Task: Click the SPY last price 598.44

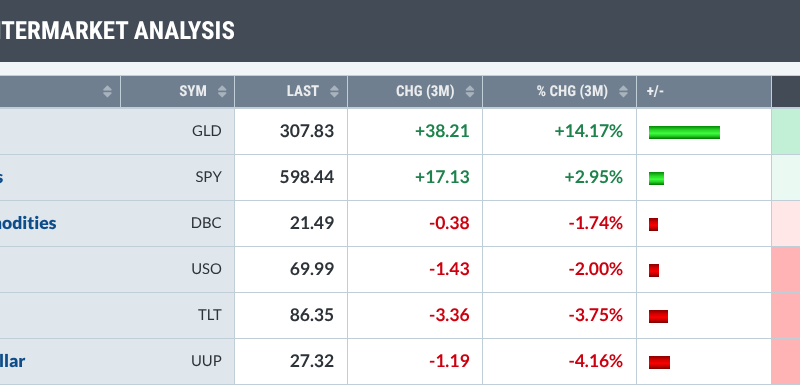Action: tap(307, 177)
